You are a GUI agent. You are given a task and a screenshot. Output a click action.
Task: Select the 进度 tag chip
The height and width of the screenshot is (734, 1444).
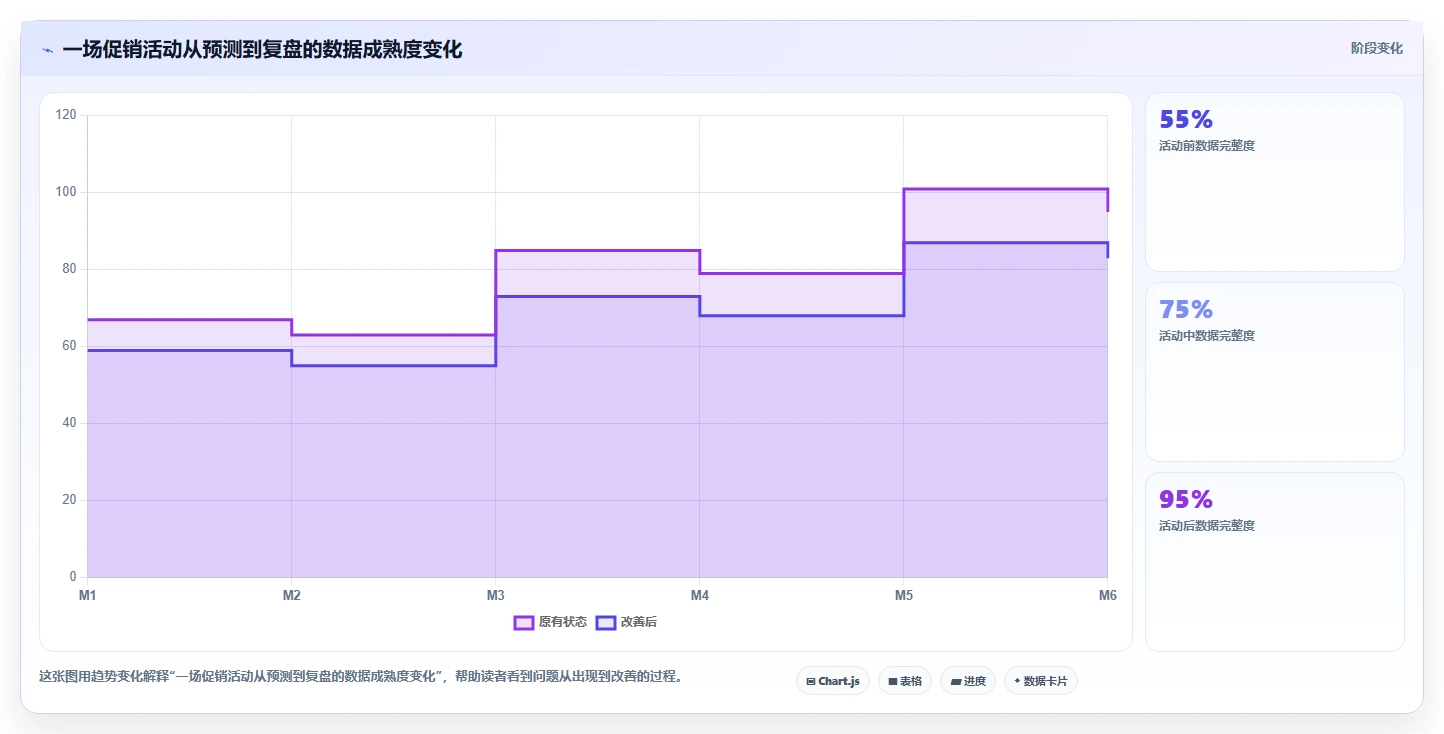[968, 681]
